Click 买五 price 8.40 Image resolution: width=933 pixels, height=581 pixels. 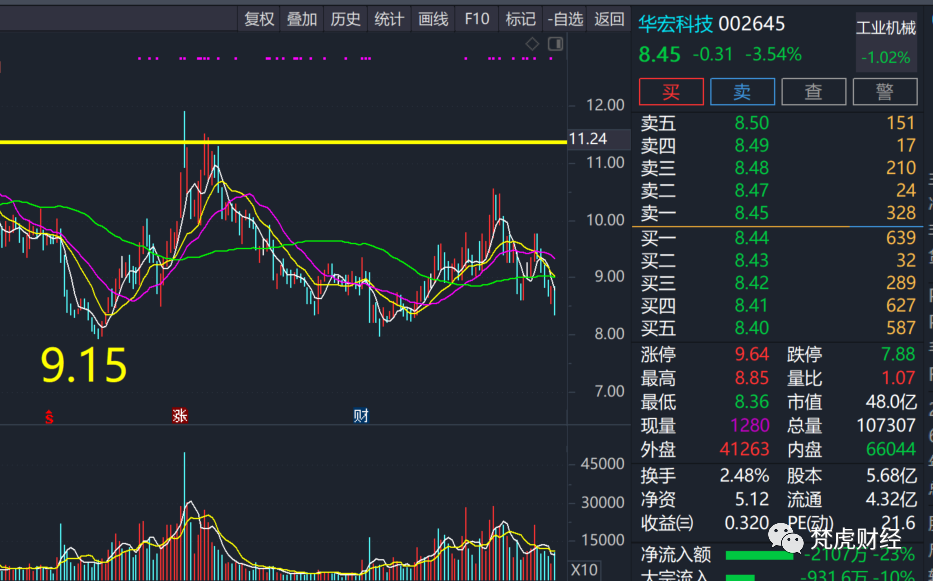[x=752, y=328]
